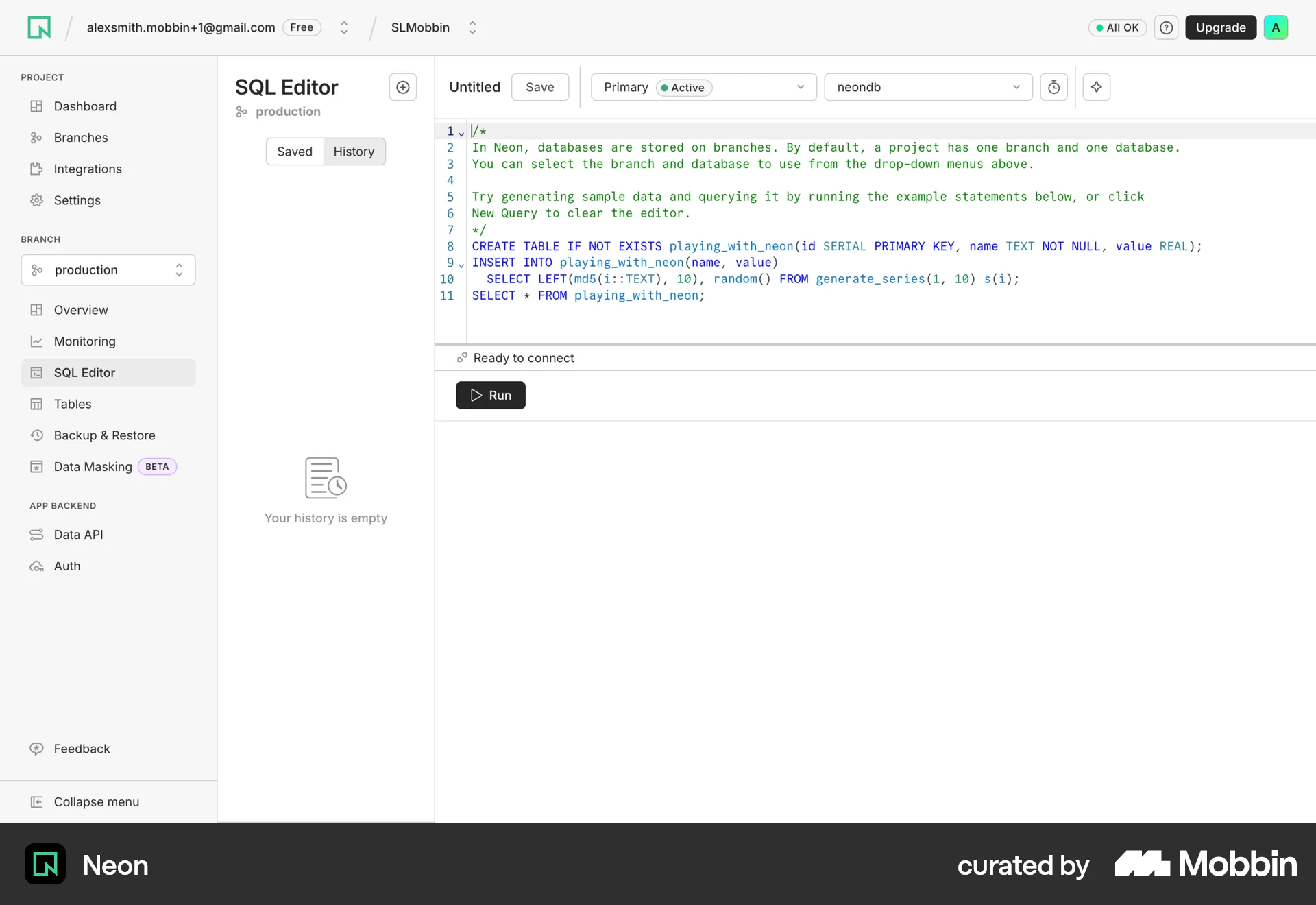Open the SLMobbin project switcher chevrons

[x=472, y=27]
